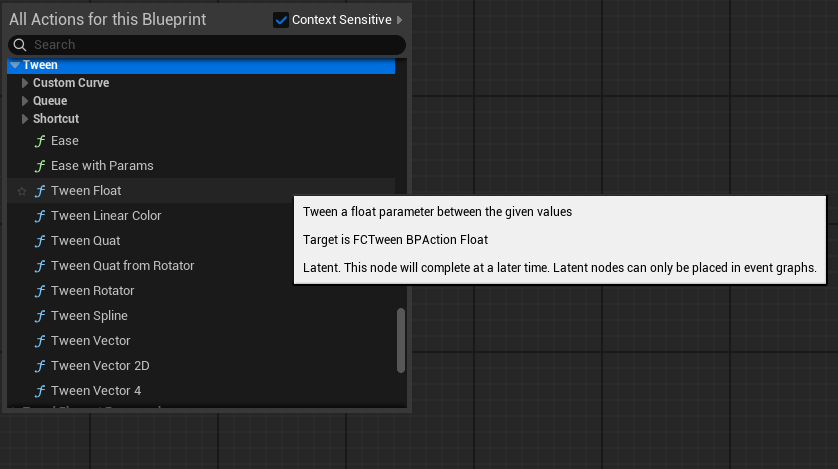Disable the Context Sensitive checkbox
Image resolution: width=838 pixels, height=469 pixels.
pos(281,20)
